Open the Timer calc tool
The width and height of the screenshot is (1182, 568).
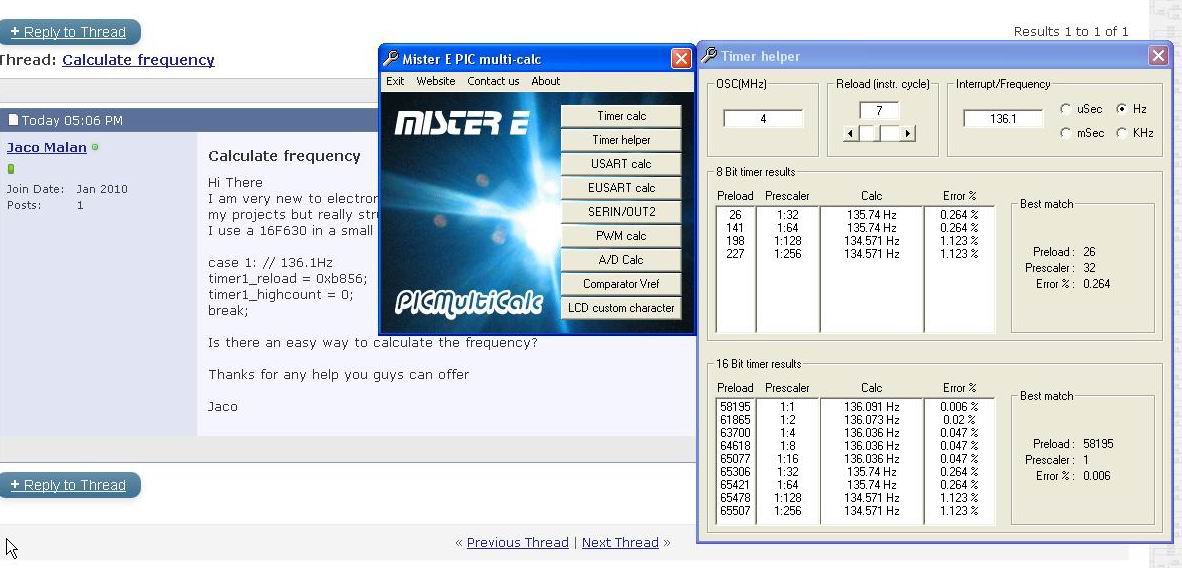(621, 116)
